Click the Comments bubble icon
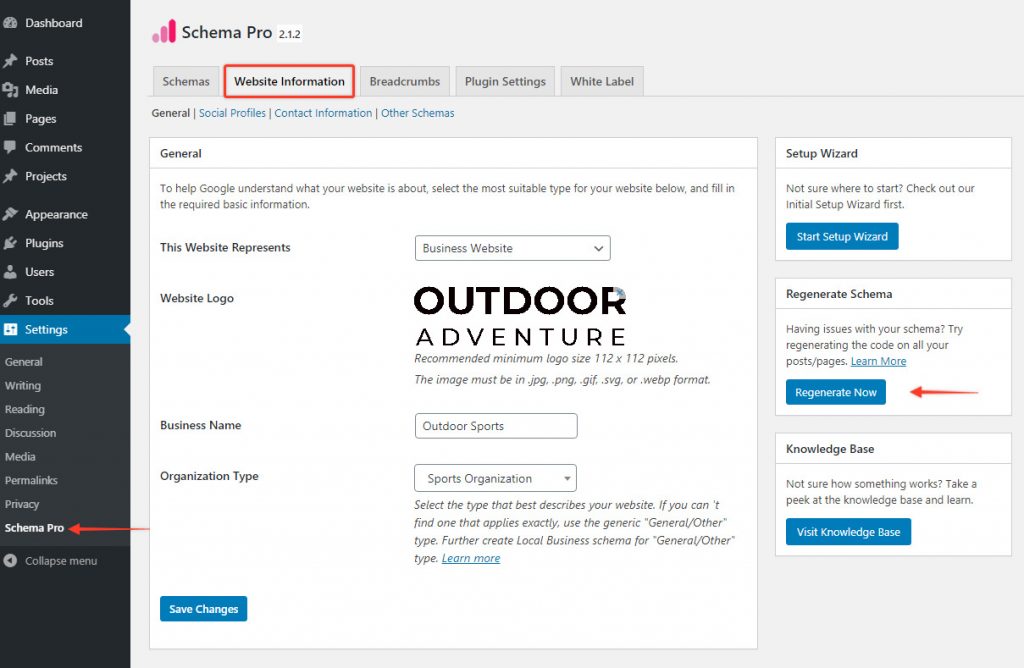The width and height of the screenshot is (1024, 668). coord(10,147)
